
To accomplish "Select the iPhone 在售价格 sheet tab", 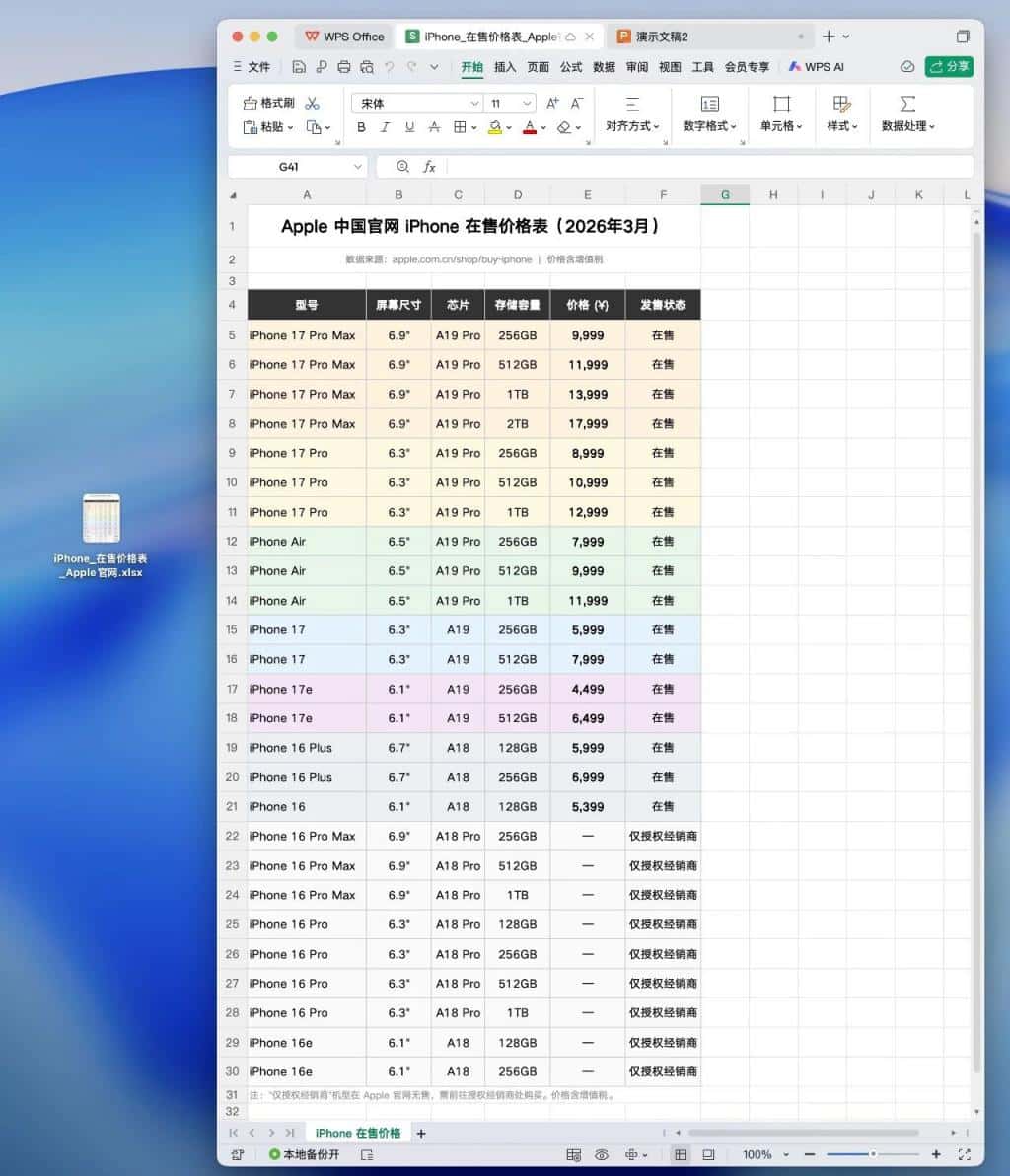I will (358, 1133).
